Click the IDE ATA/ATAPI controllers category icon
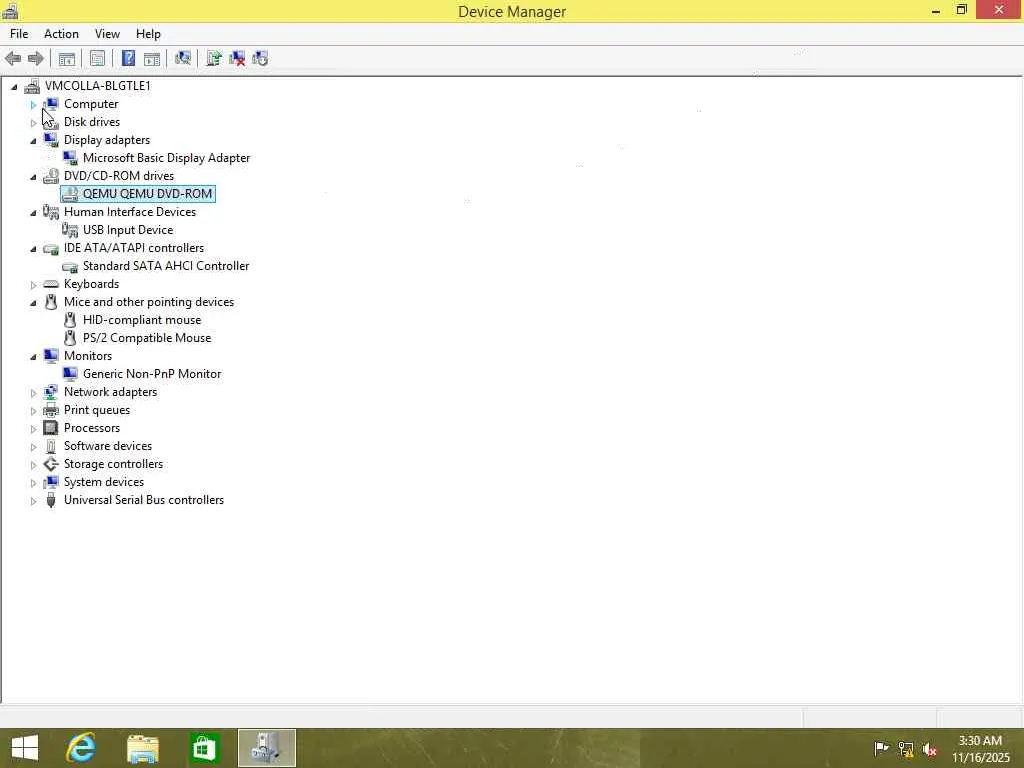Image resolution: width=1024 pixels, height=768 pixels. point(51,248)
